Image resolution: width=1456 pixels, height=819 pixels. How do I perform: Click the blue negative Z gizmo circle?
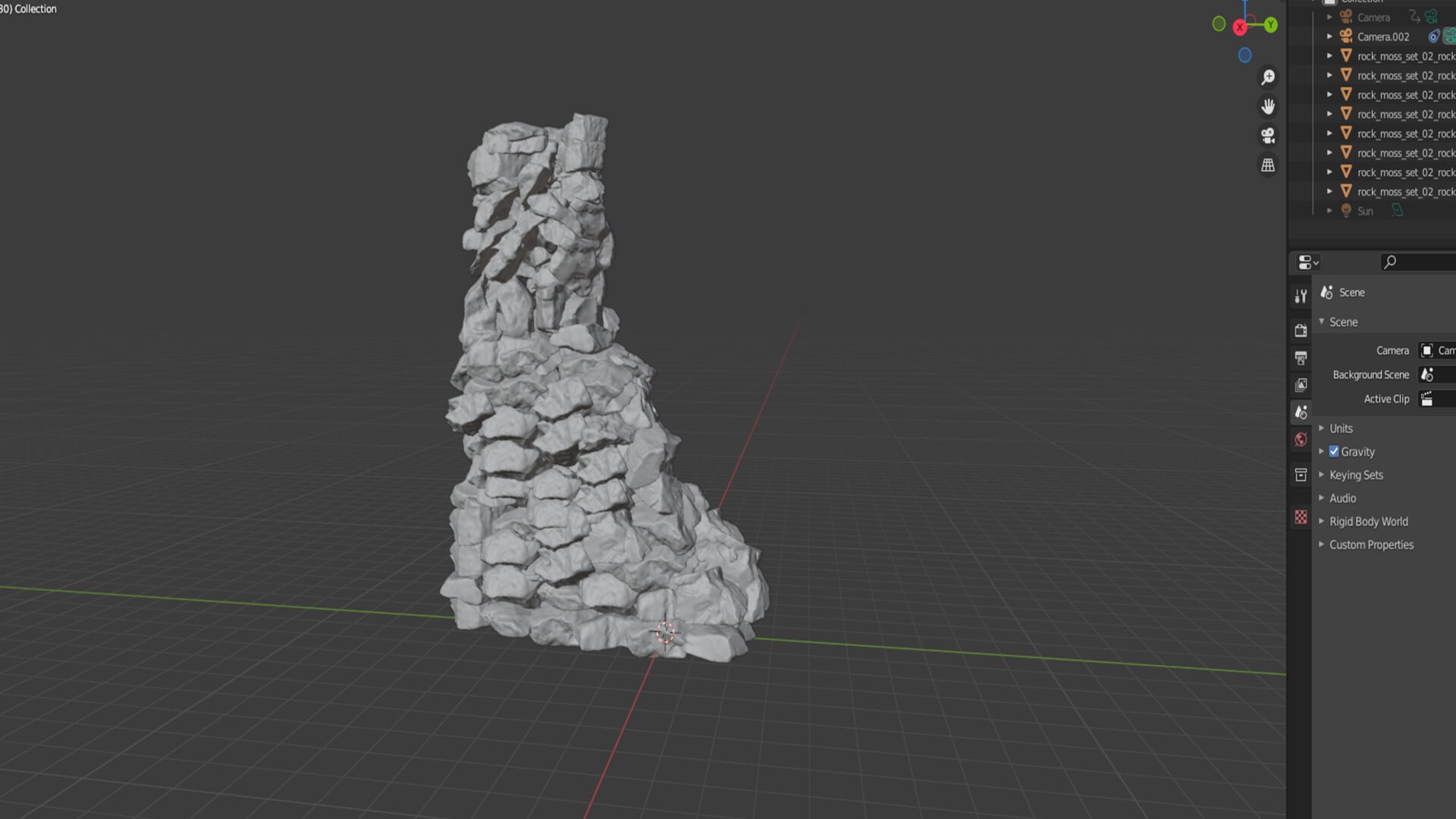click(1244, 55)
